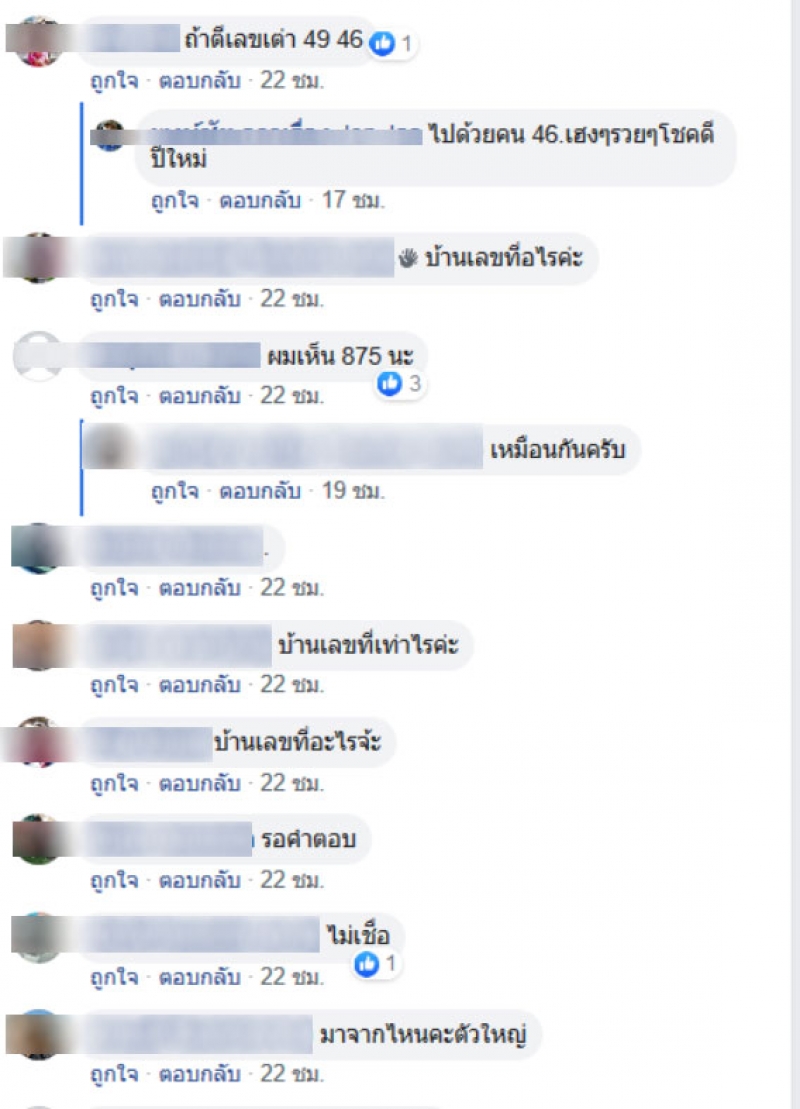
Task: Like the ถ้าตีเลขเต่า 49 46 comment
Action: (115, 81)
